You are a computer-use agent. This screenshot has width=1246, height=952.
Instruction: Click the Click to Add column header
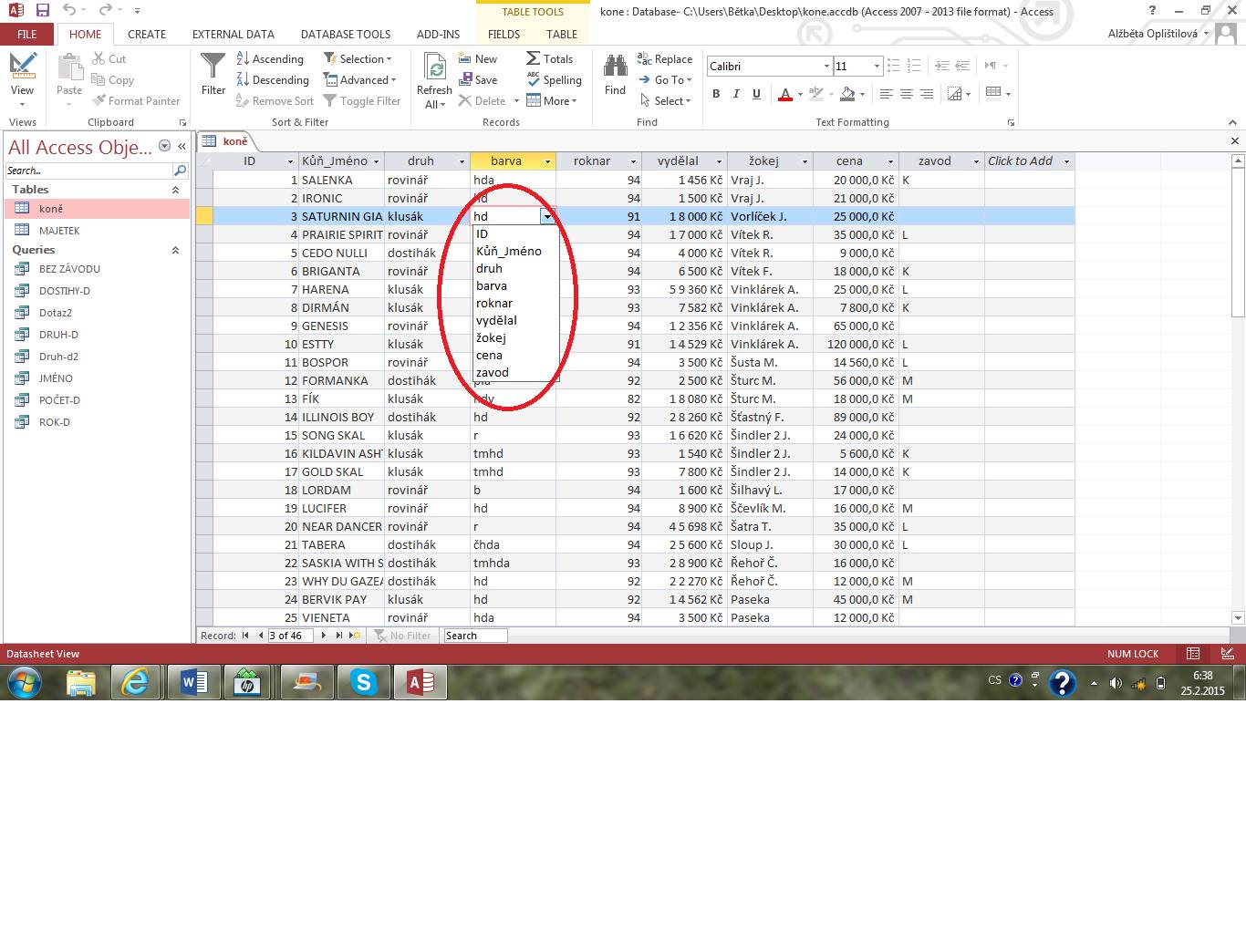tap(1029, 161)
